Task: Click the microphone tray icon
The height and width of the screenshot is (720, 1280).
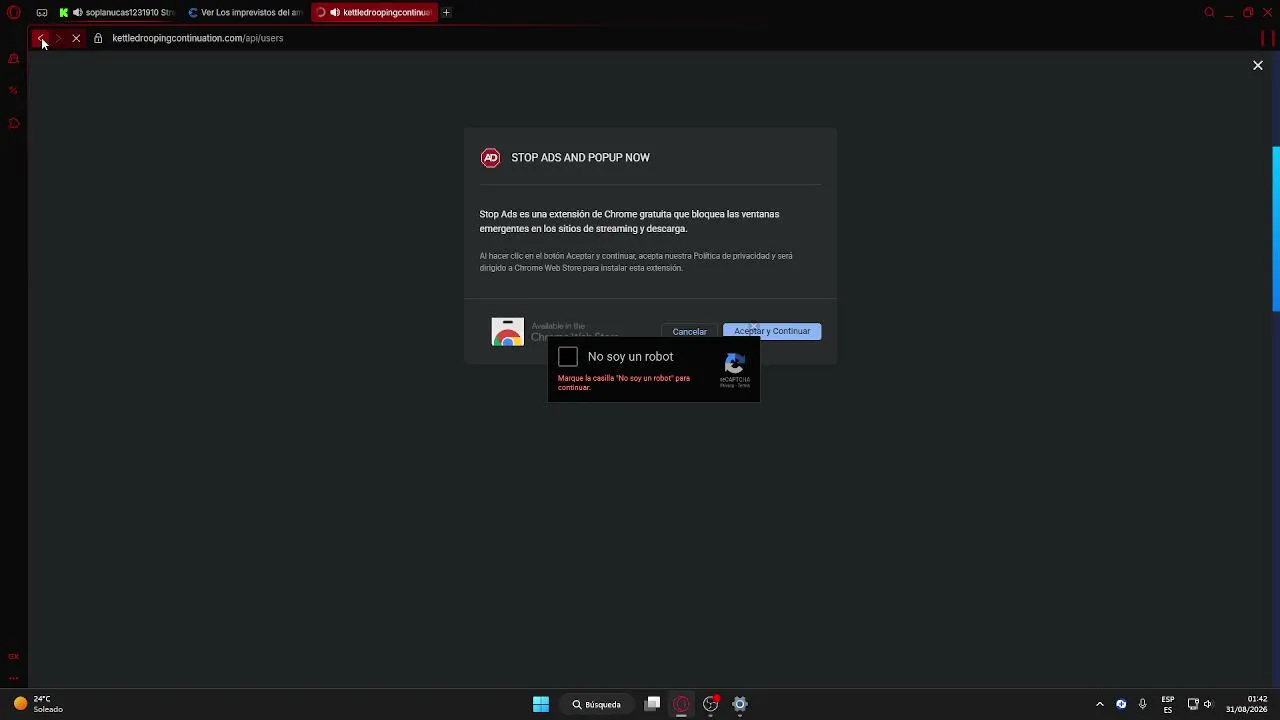Action: click(1142, 704)
